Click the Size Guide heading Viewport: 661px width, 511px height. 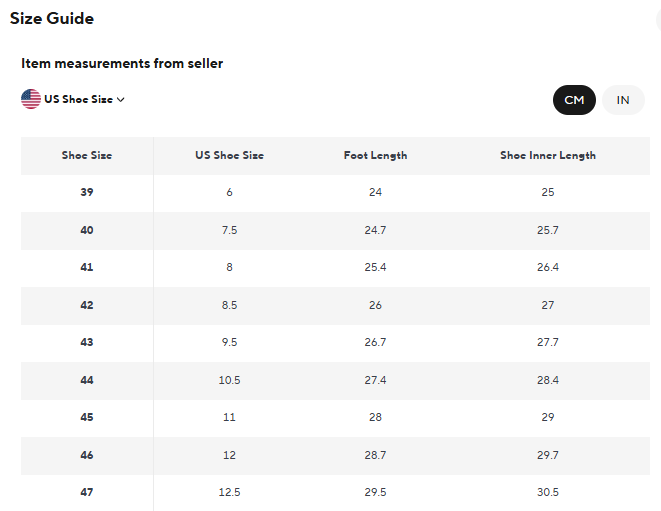pos(52,18)
